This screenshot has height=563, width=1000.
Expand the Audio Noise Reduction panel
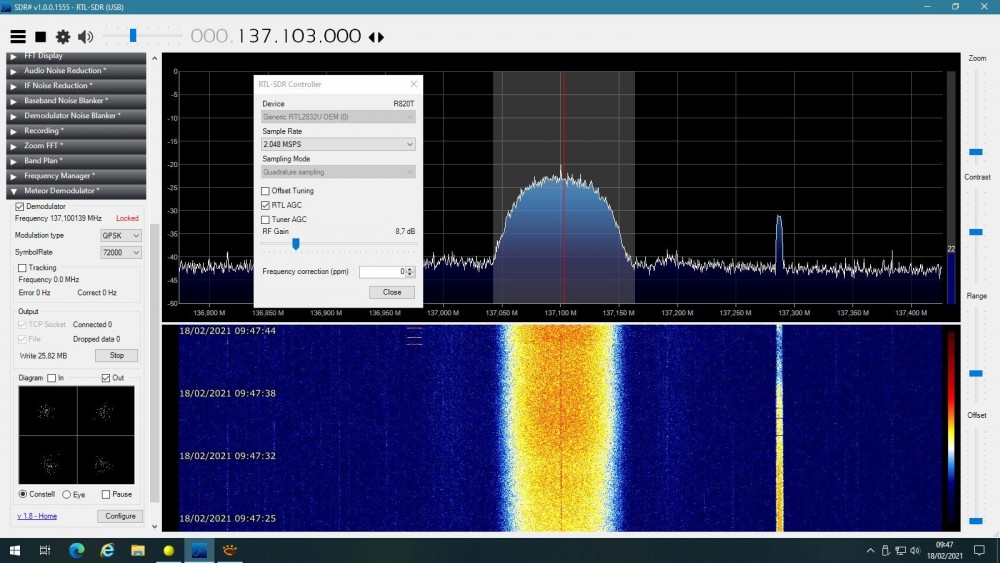coord(76,71)
